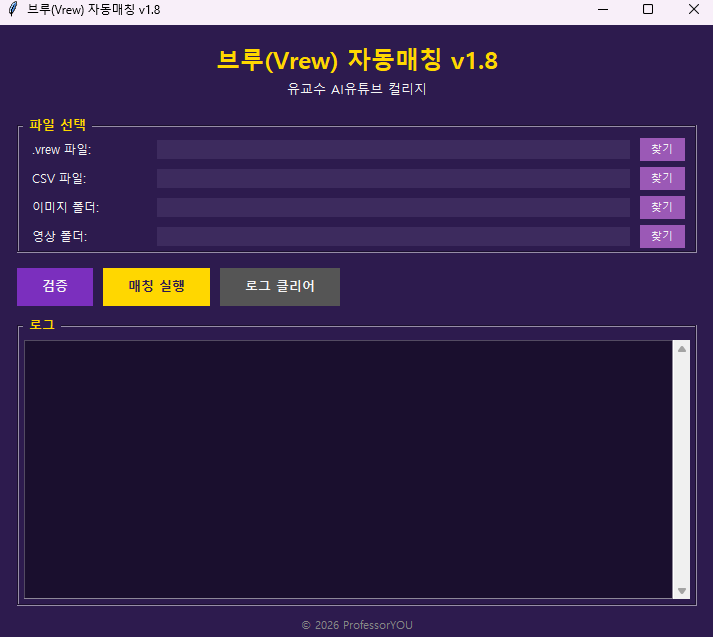Maximize the Vrew 자동매칭 window

coord(648,9)
